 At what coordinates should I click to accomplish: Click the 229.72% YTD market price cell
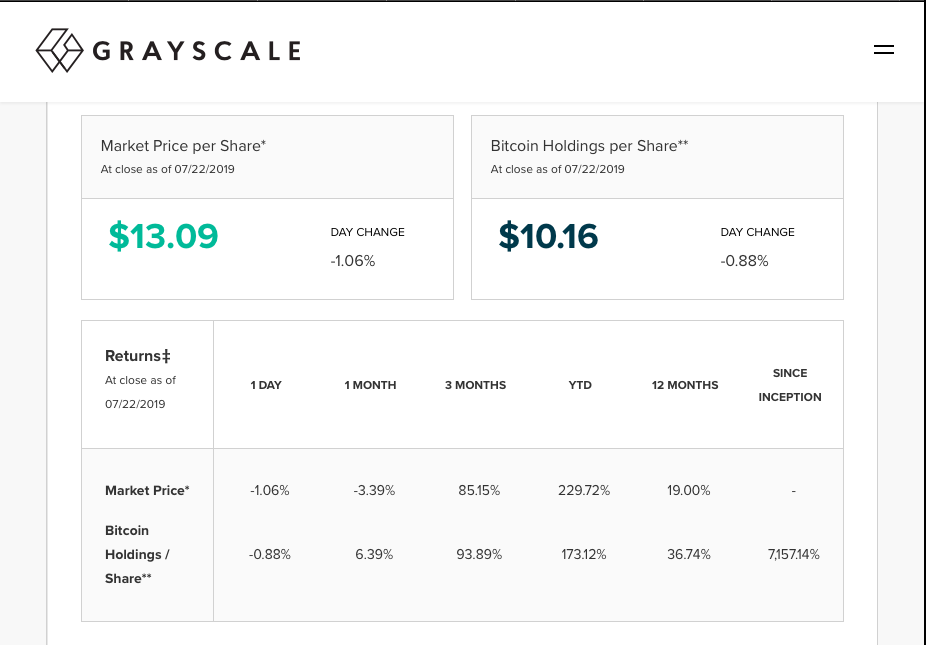click(583, 491)
